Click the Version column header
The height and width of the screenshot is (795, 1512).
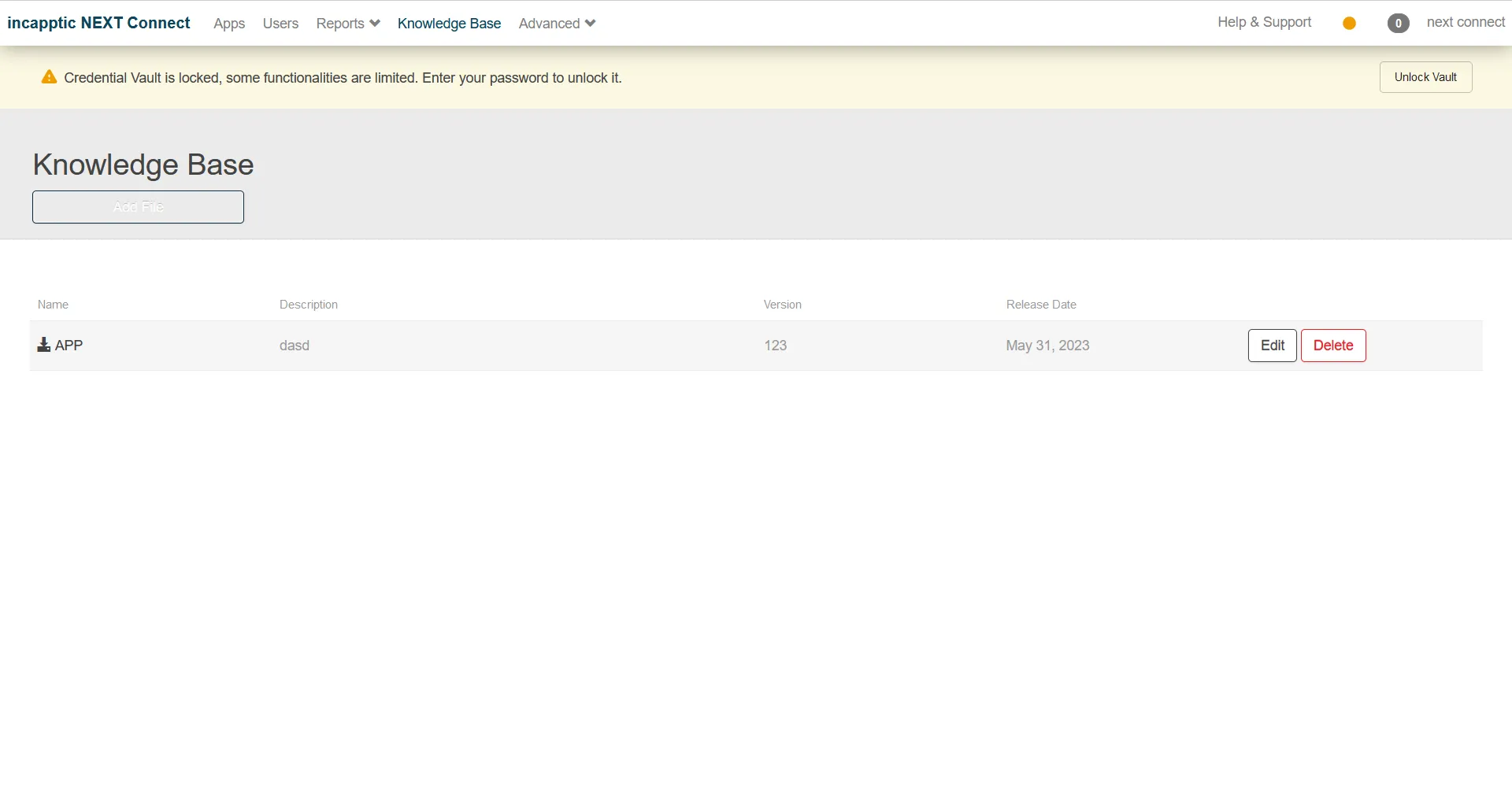pos(783,305)
